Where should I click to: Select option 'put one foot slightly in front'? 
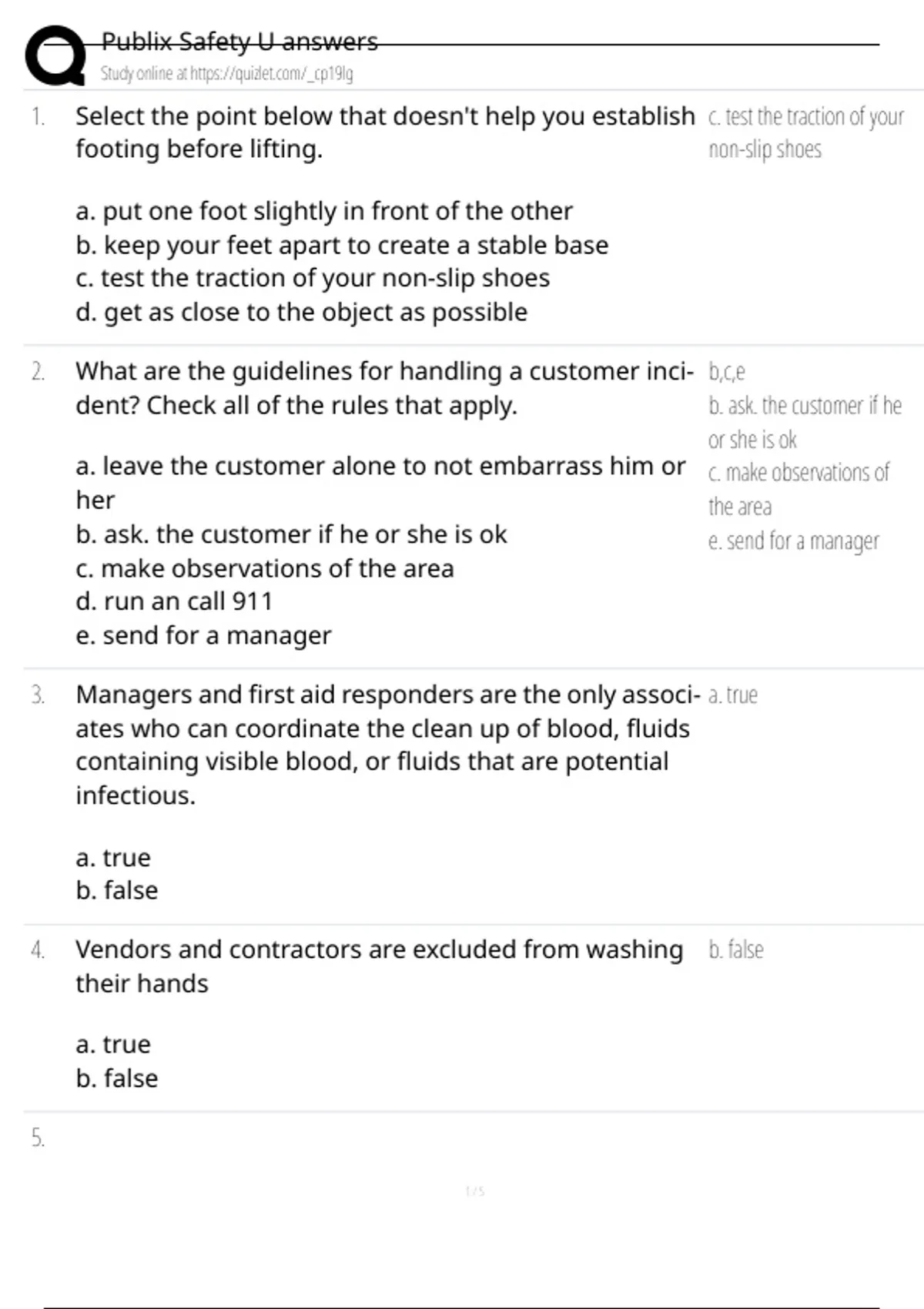coord(323,211)
